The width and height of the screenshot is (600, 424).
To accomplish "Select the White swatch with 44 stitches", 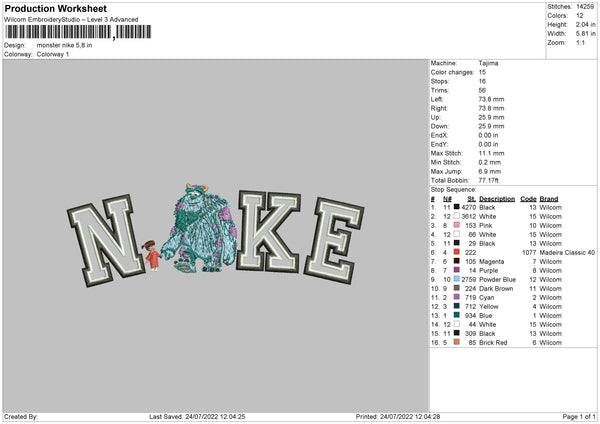I will [x=457, y=324].
